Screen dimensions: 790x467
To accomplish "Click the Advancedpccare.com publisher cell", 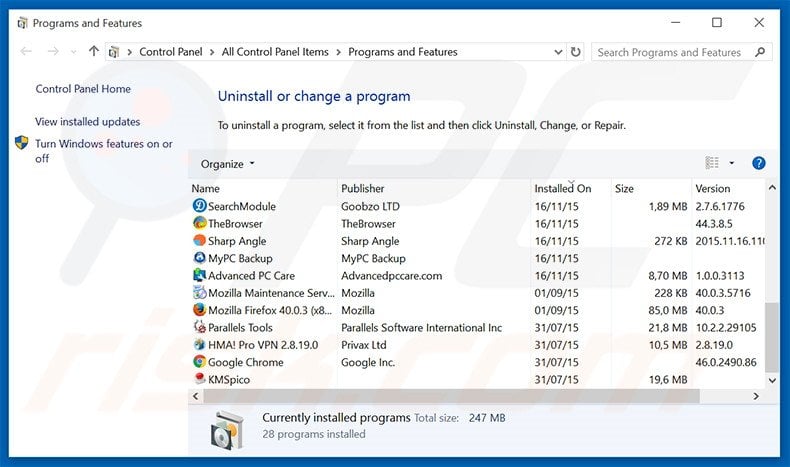I will click(x=391, y=276).
